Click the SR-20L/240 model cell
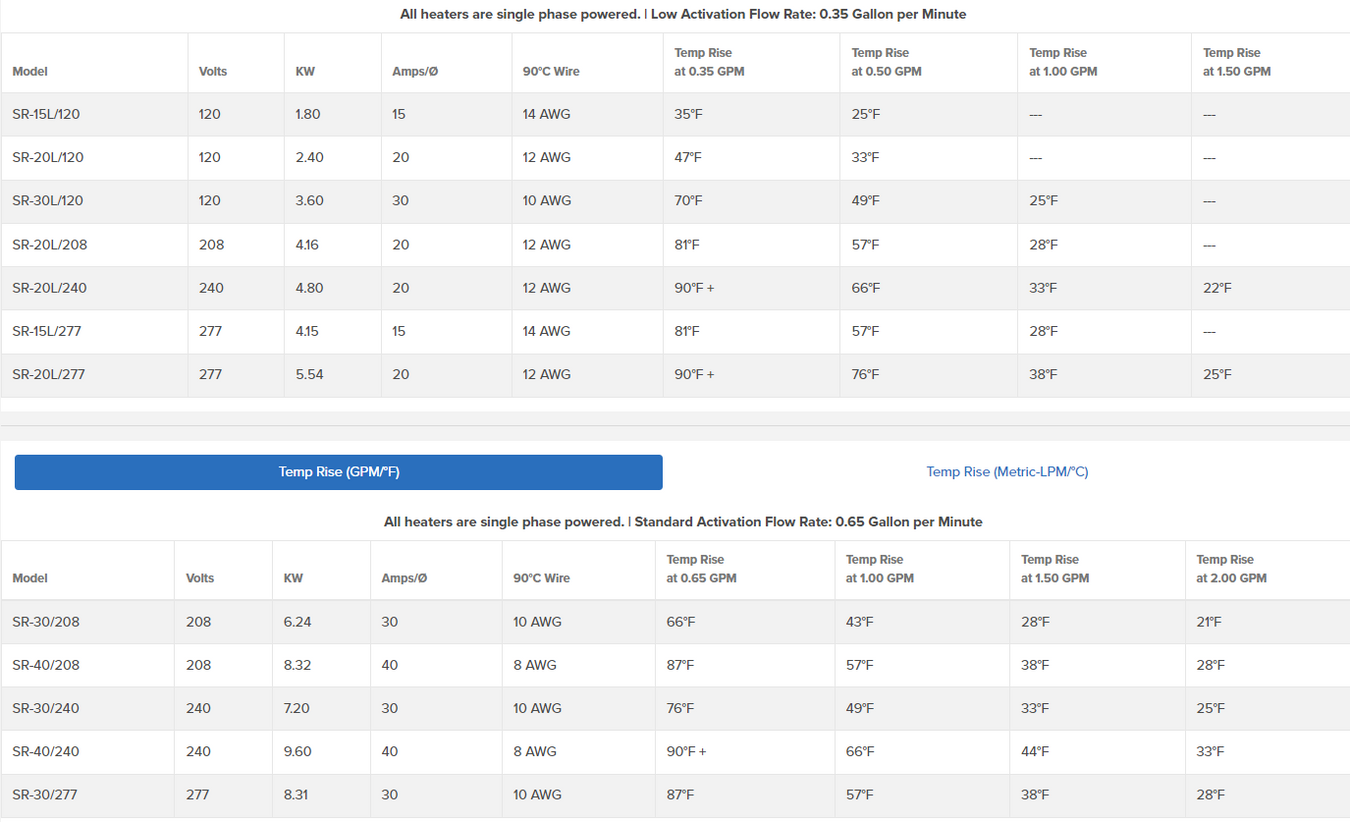 (49, 288)
